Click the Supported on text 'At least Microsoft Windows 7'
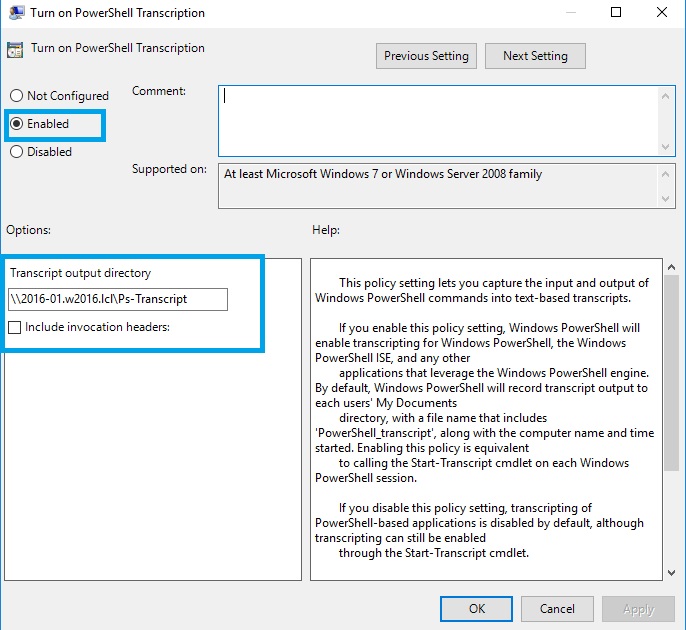The image size is (686, 630). [x=301, y=174]
